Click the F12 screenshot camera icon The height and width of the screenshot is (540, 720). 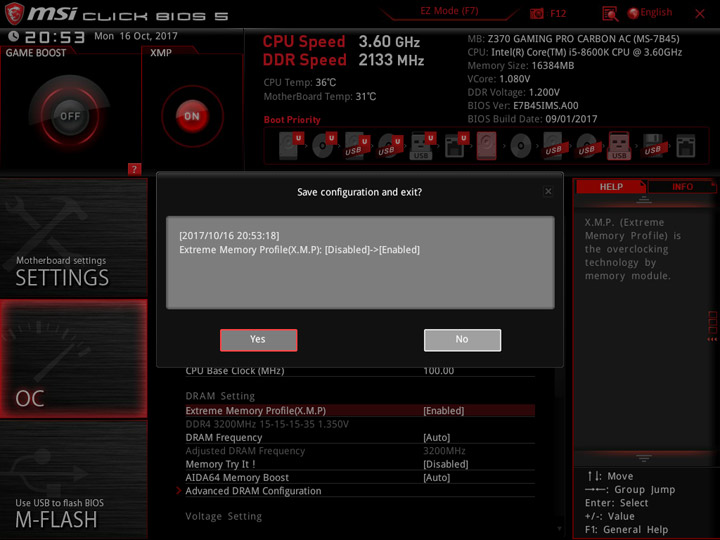[536, 13]
